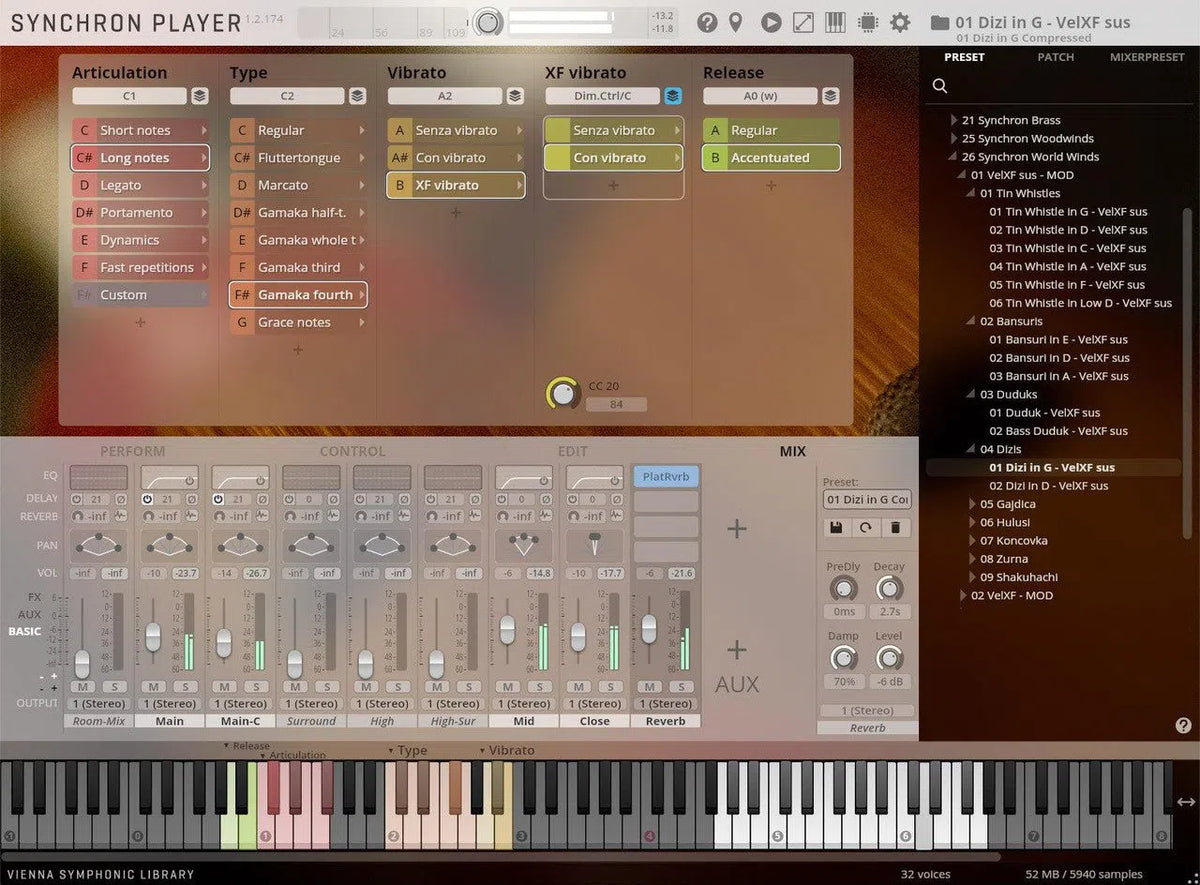Collapse the 04 Dizis folder
The image size is (1200, 885).
(x=973, y=450)
